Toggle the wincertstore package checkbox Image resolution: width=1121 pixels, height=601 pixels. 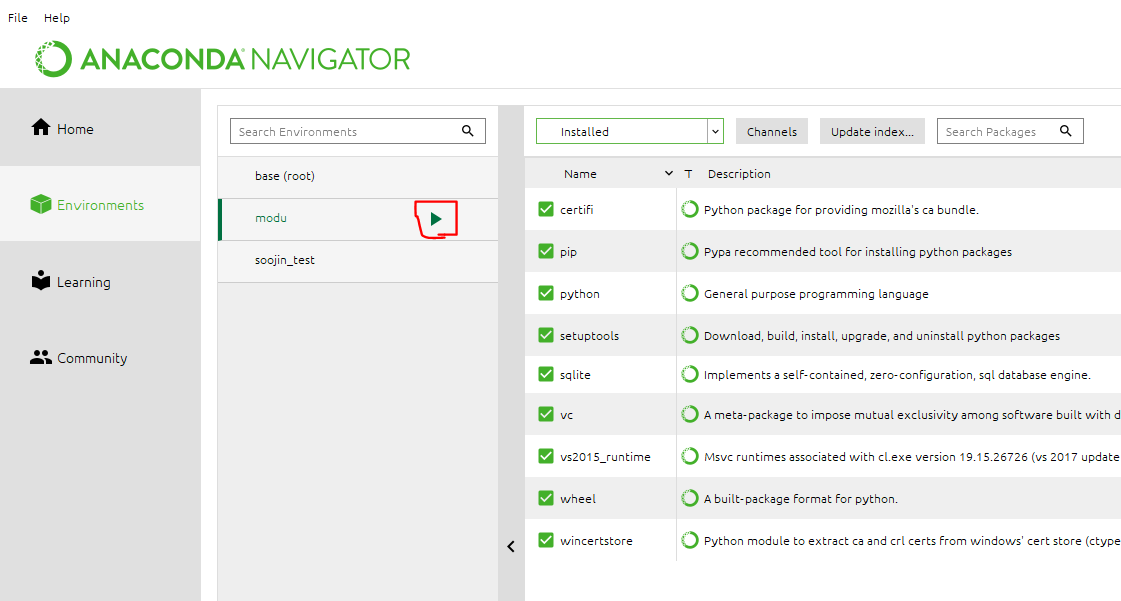545,540
